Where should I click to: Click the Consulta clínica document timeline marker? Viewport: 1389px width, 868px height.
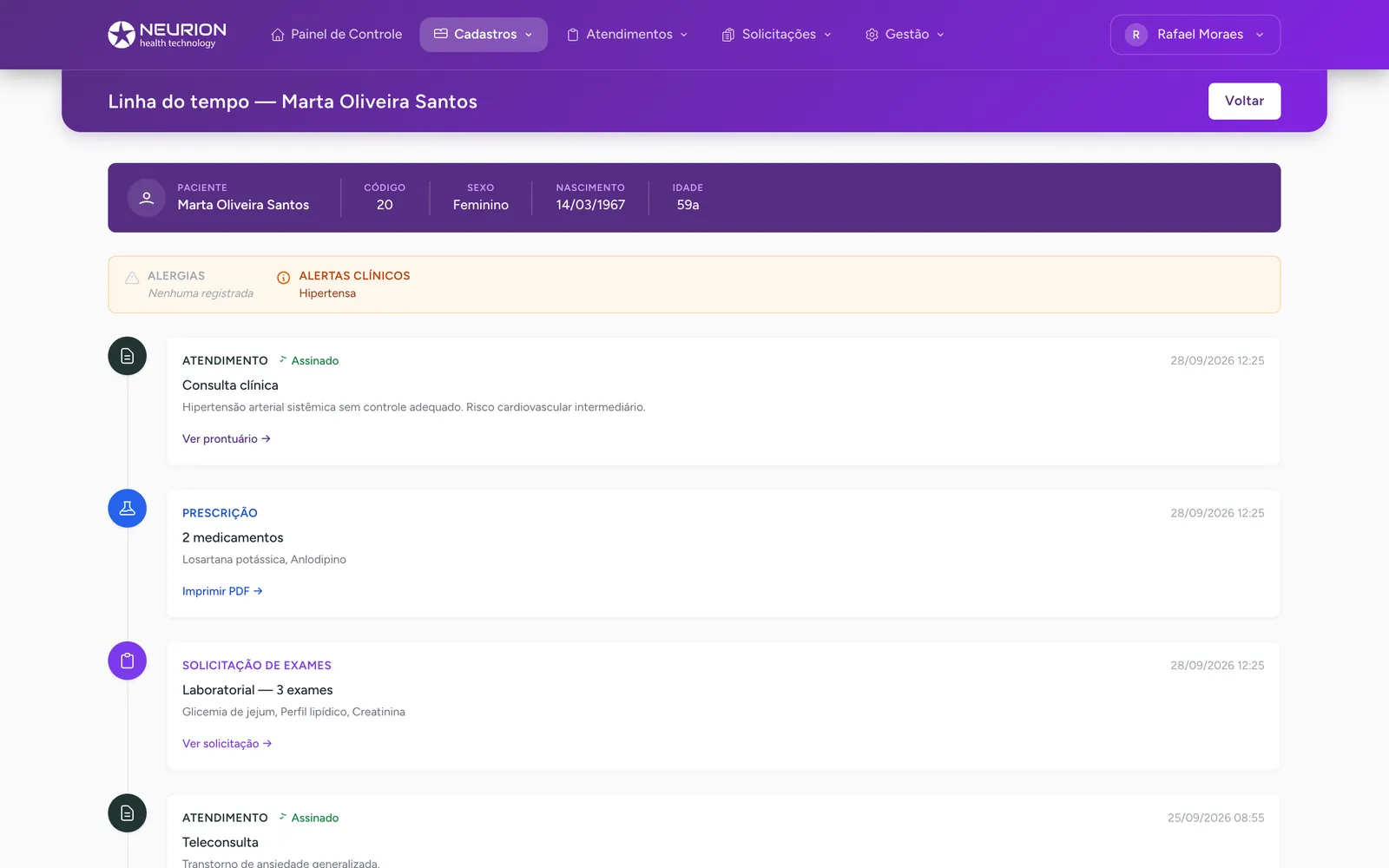pos(127,356)
